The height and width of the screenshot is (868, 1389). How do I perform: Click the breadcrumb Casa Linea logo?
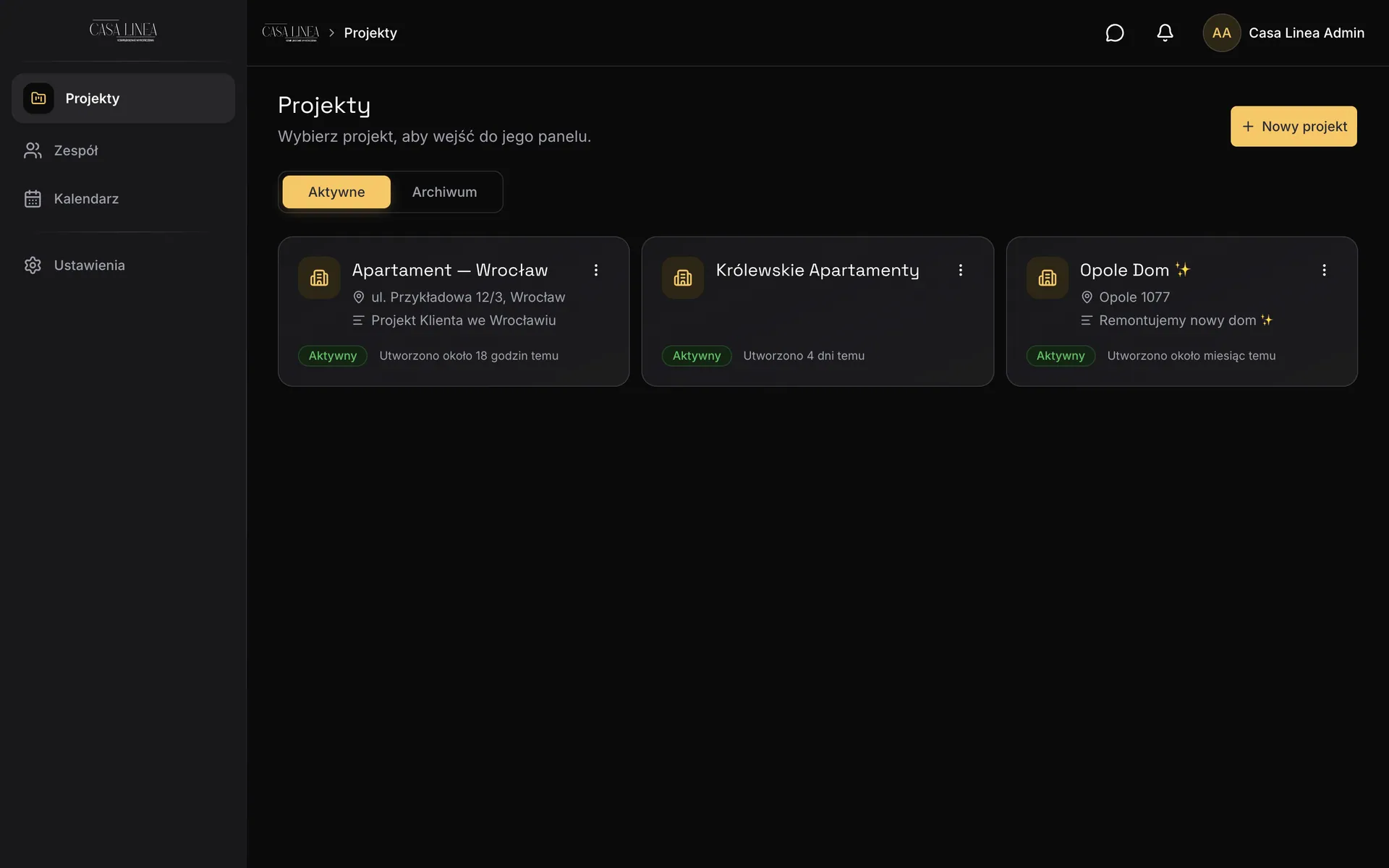click(x=290, y=33)
